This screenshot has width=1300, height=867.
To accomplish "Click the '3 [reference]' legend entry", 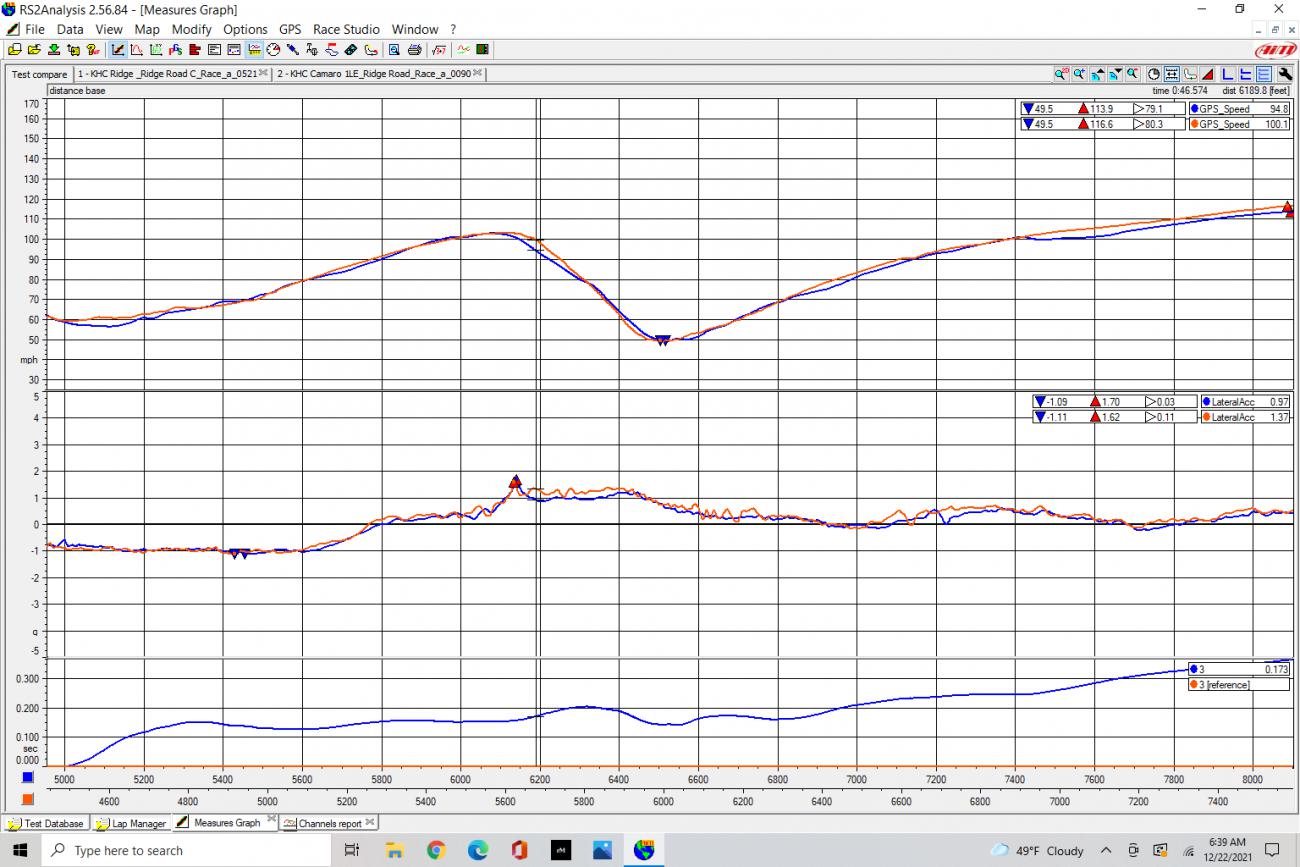I will coord(1238,684).
